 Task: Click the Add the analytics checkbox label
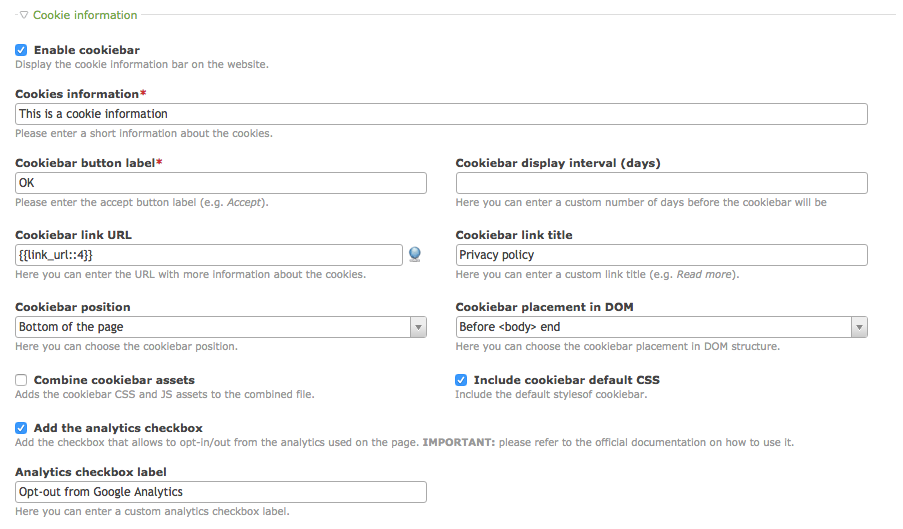[x=118, y=428]
